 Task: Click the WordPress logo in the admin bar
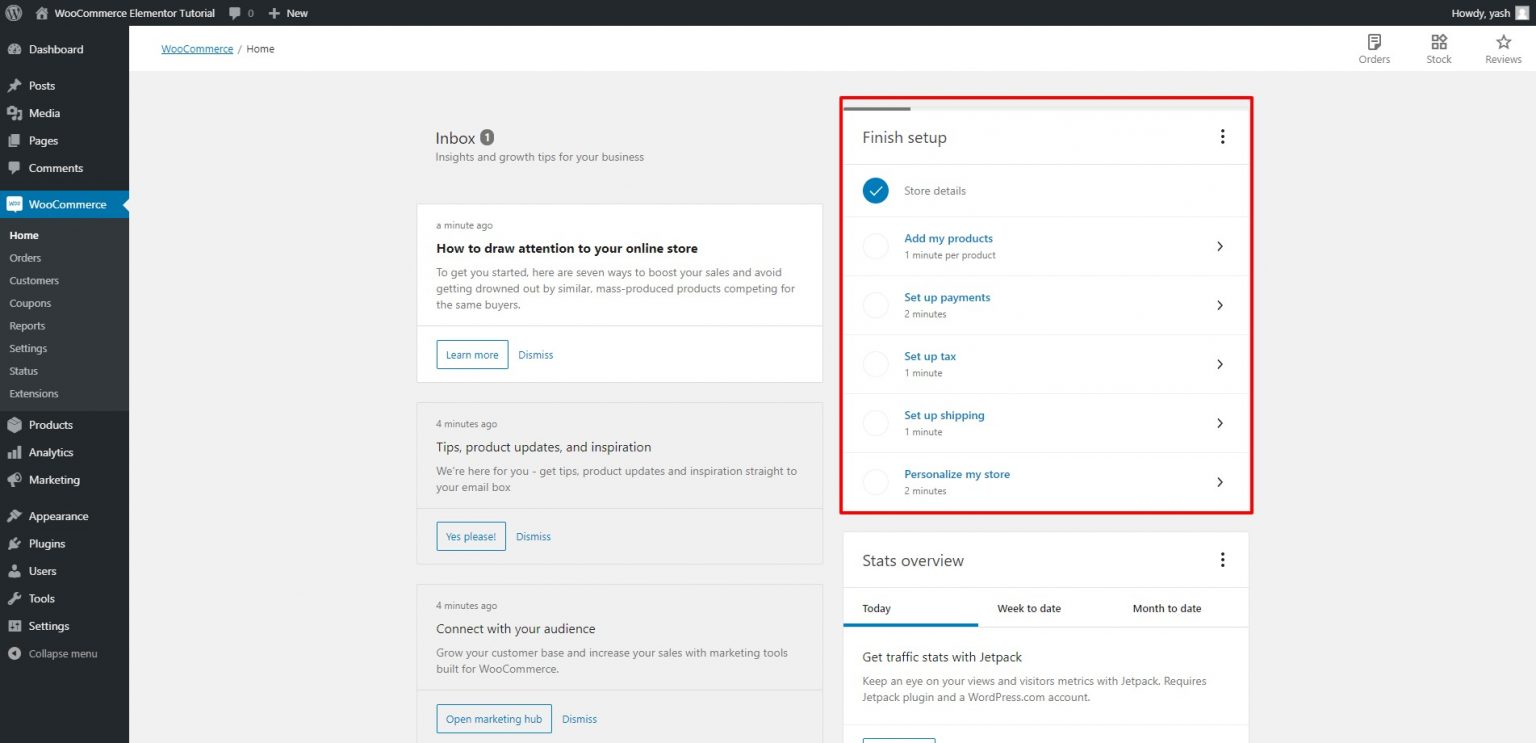[13, 12]
